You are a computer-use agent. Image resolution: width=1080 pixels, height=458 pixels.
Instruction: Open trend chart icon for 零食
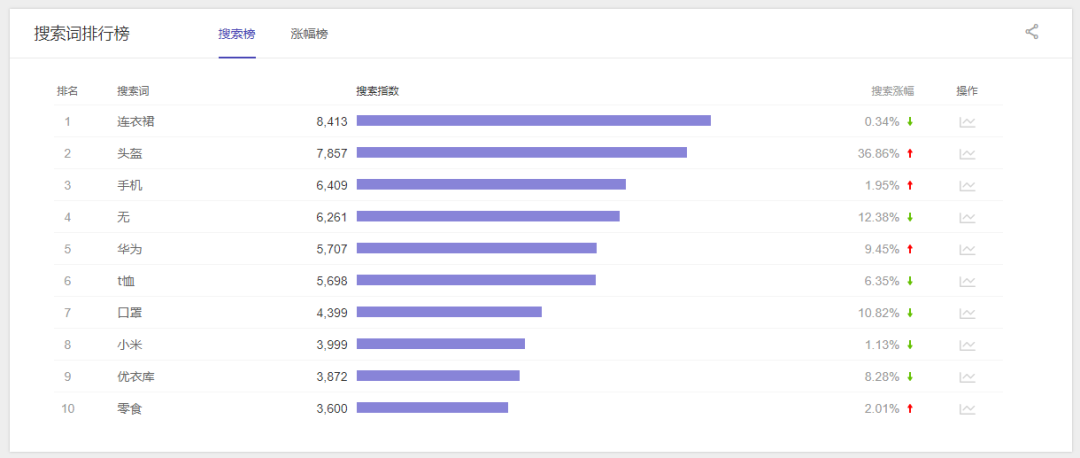coord(967,409)
